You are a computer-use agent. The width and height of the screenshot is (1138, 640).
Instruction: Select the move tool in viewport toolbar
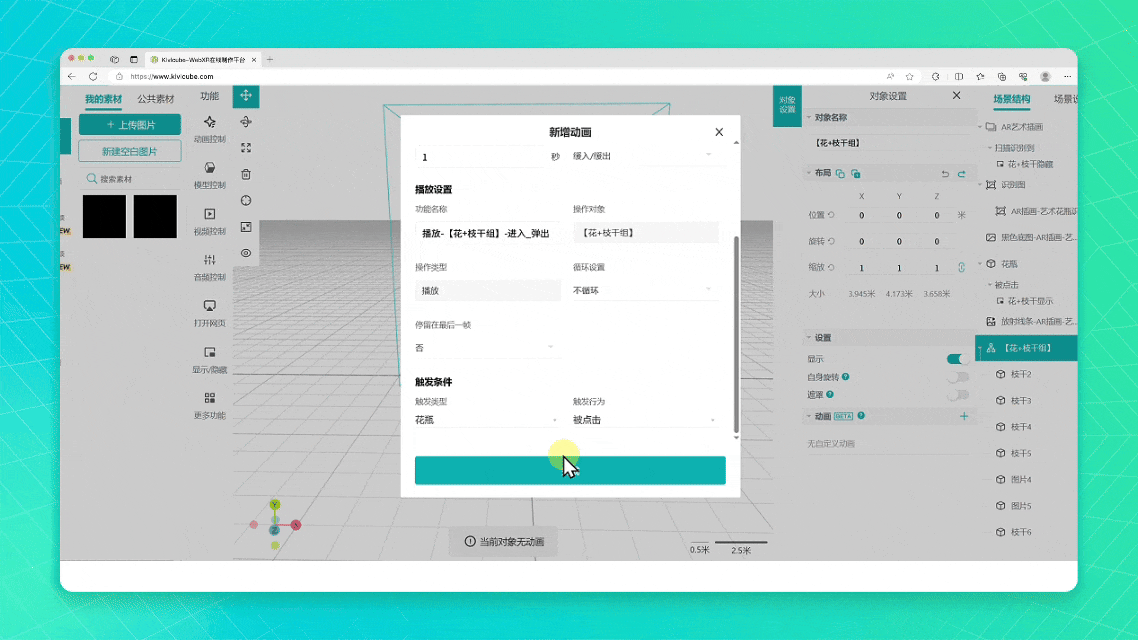point(246,96)
